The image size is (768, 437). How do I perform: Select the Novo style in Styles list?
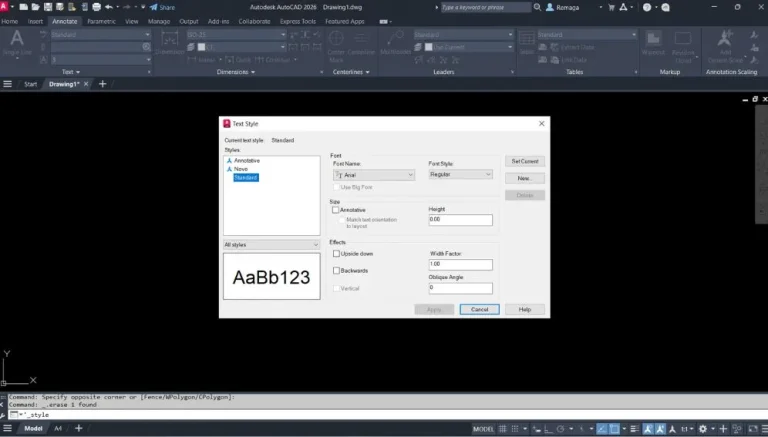pyautogui.click(x=240, y=169)
